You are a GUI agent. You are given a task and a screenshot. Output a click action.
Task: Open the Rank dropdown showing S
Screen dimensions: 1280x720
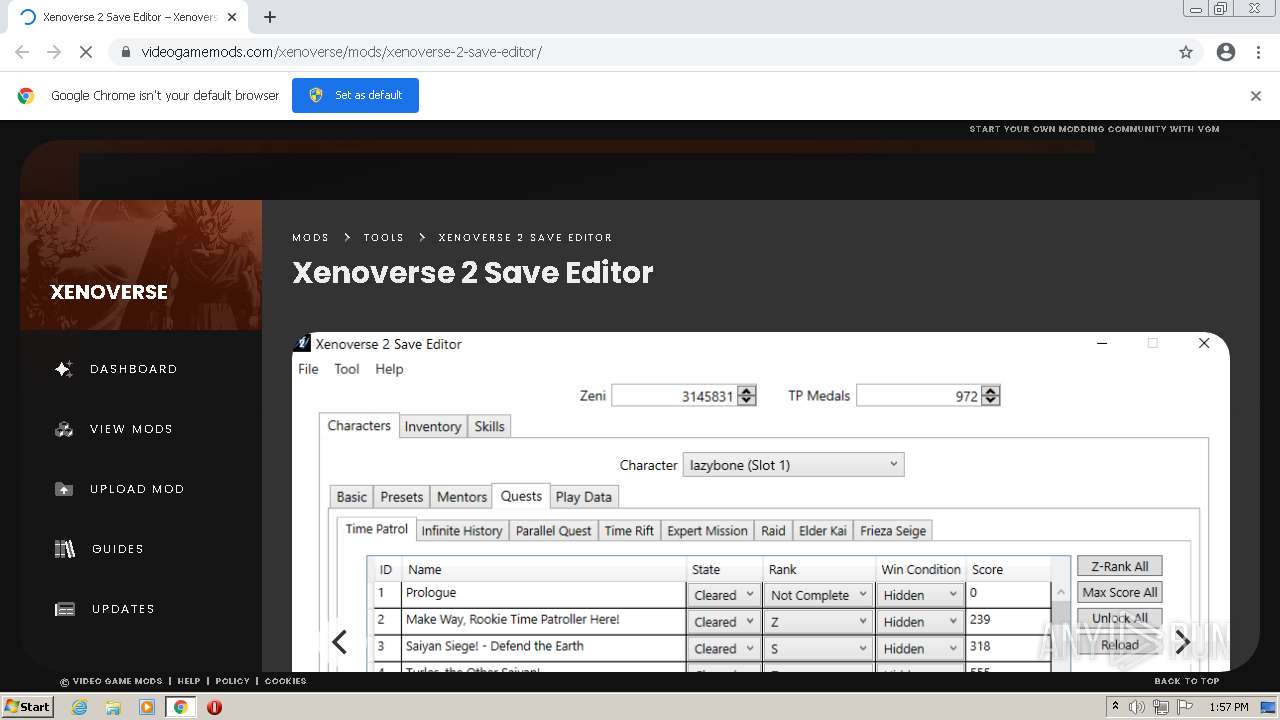[819, 649]
